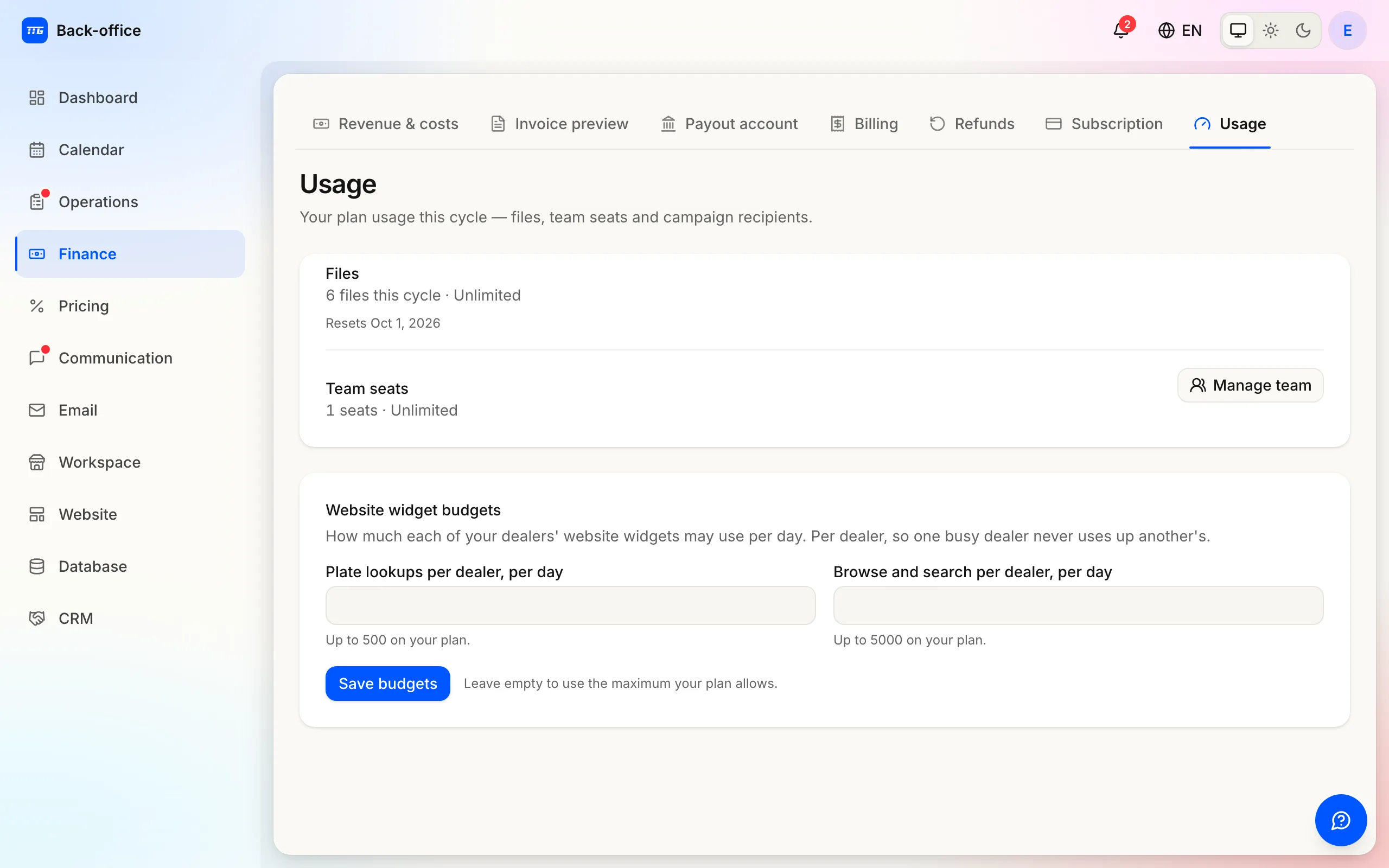
Task: Switch to Revenue & costs tab
Action: tap(386, 124)
